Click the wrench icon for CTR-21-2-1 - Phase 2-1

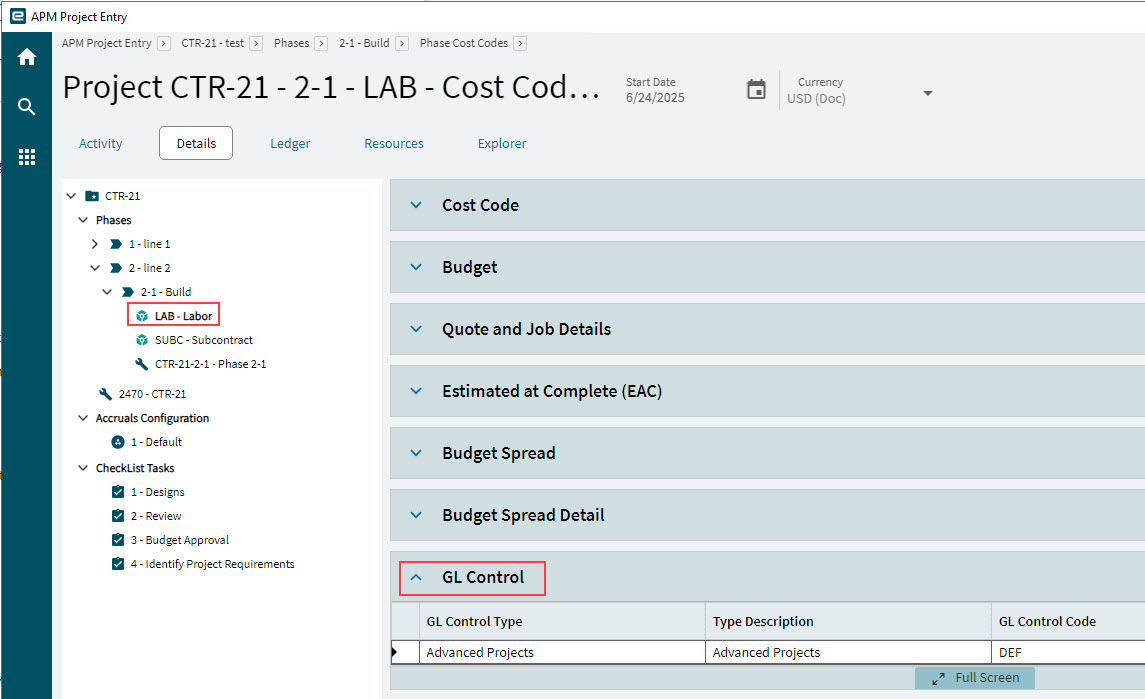[x=142, y=364]
